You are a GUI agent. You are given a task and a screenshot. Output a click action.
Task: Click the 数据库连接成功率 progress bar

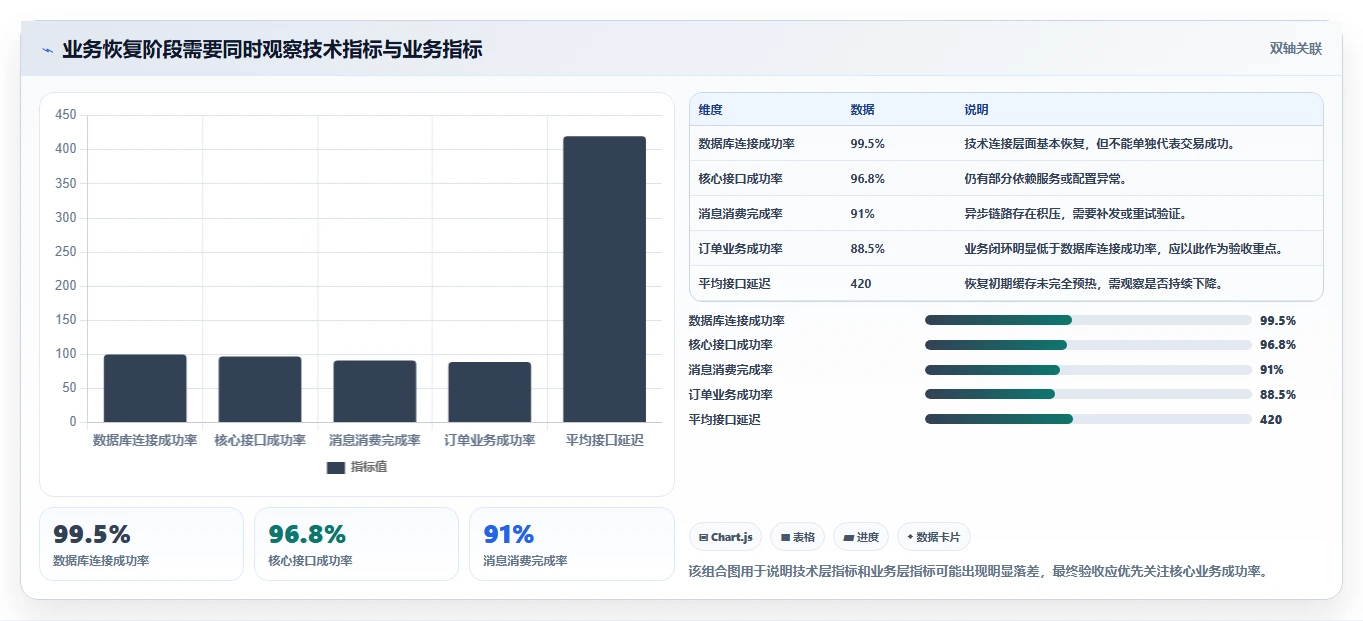1088,320
